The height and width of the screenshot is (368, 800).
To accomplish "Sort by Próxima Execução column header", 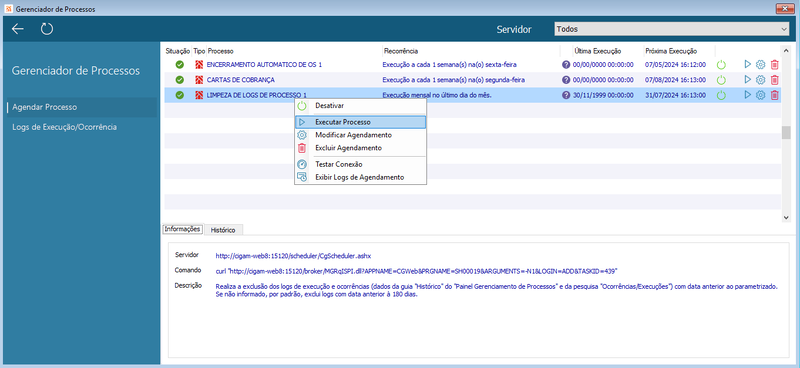I will (671, 51).
